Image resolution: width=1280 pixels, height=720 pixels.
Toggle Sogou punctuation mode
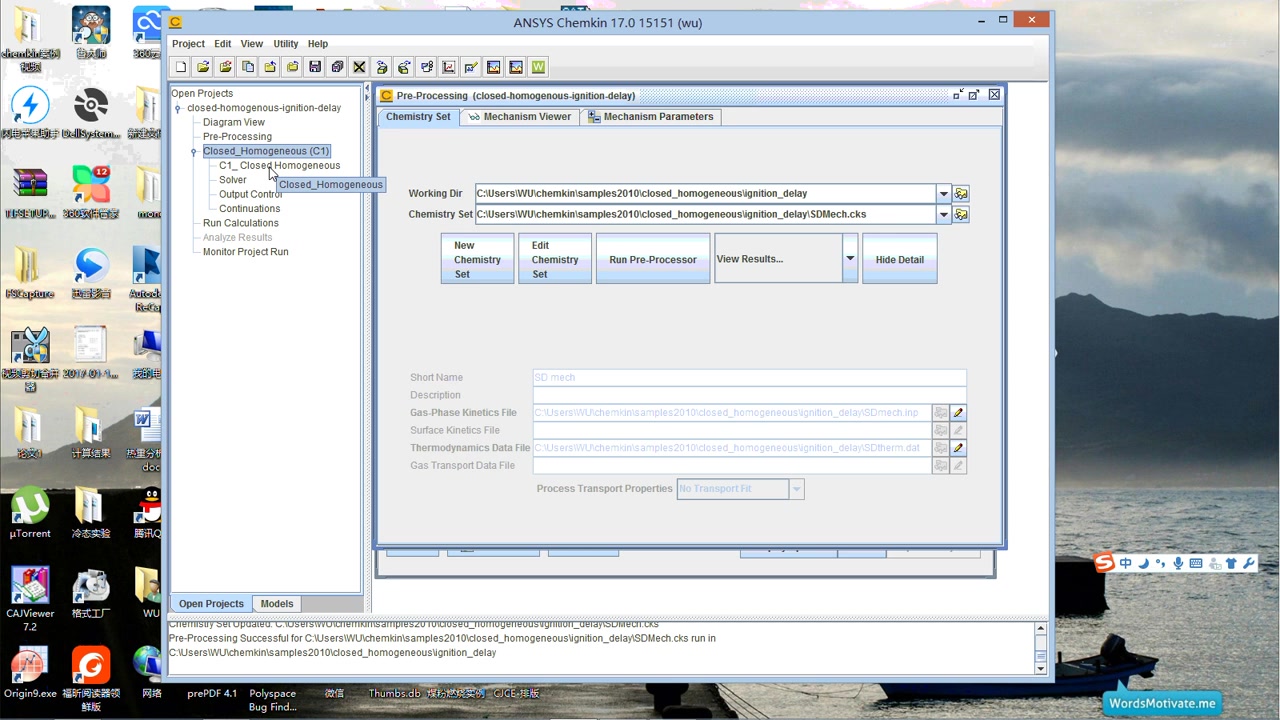coord(1161,563)
